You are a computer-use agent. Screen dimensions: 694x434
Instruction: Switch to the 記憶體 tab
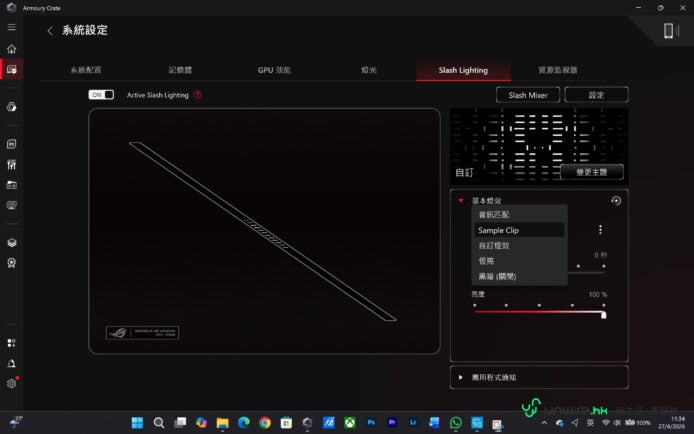pyautogui.click(x=180, y=70)
